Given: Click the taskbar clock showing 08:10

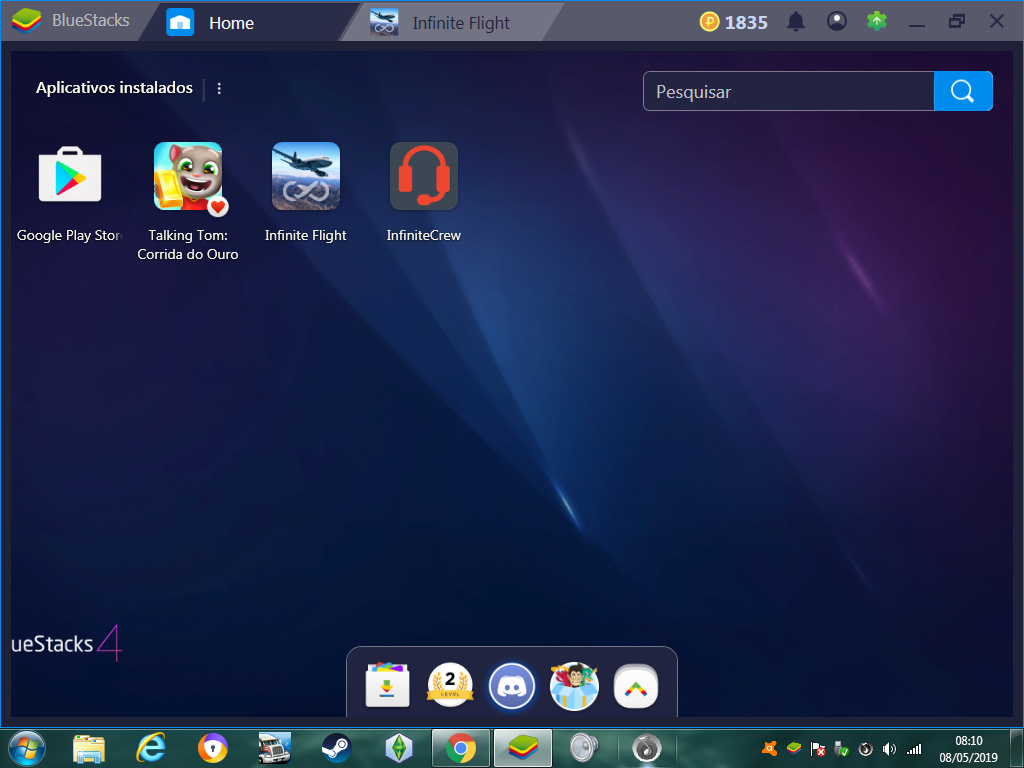Looking at the screenshot, I should click(968, 749).
